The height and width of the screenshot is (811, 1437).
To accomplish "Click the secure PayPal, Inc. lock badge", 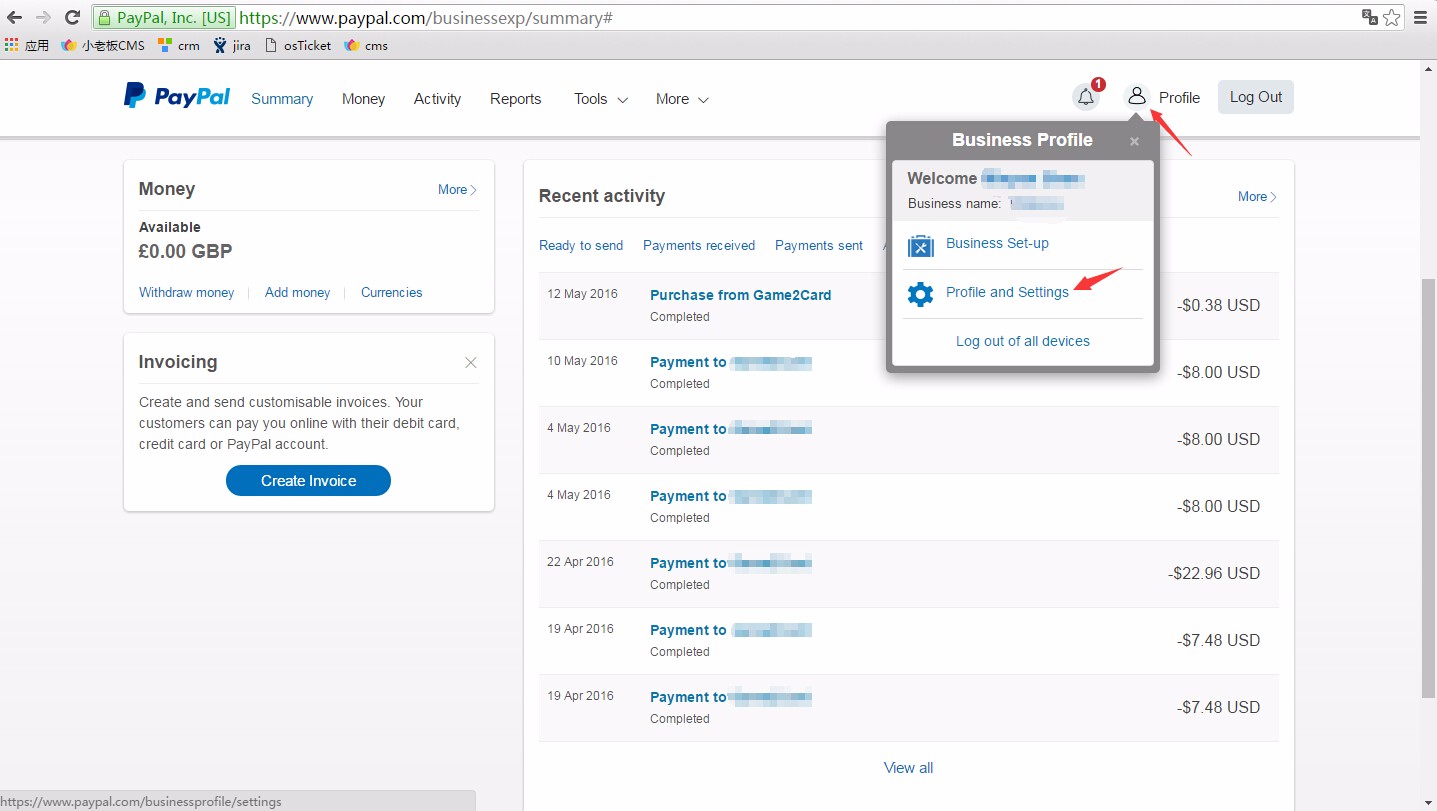I will click(164, 18).
